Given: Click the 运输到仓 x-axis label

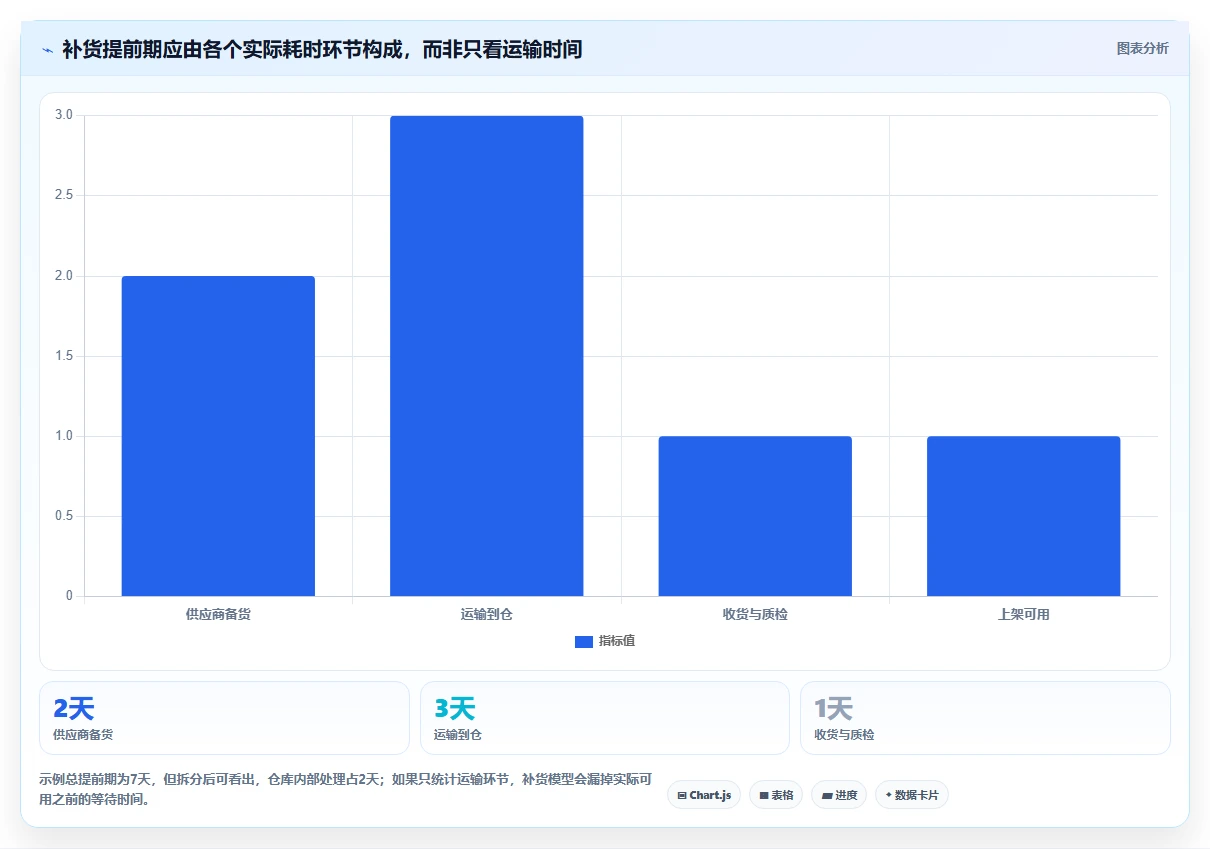Looking at the screenshot, I should point(486,614).
